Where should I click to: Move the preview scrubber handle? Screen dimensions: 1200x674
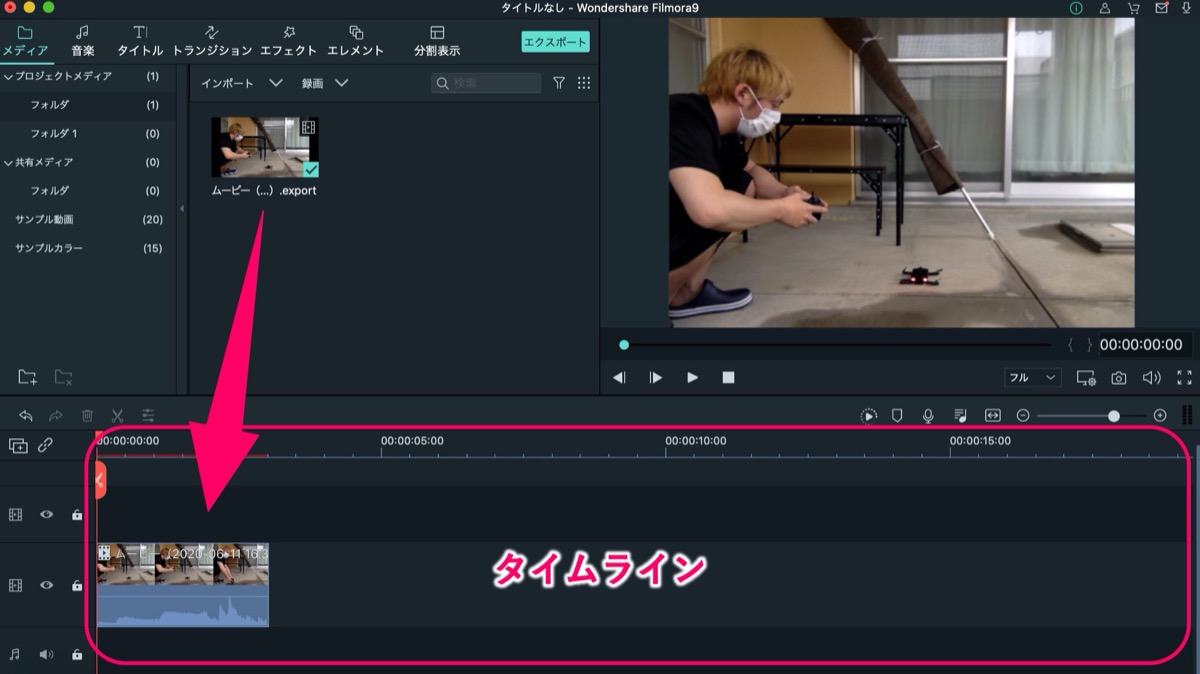pyautogui.click(x=624, y=345)
